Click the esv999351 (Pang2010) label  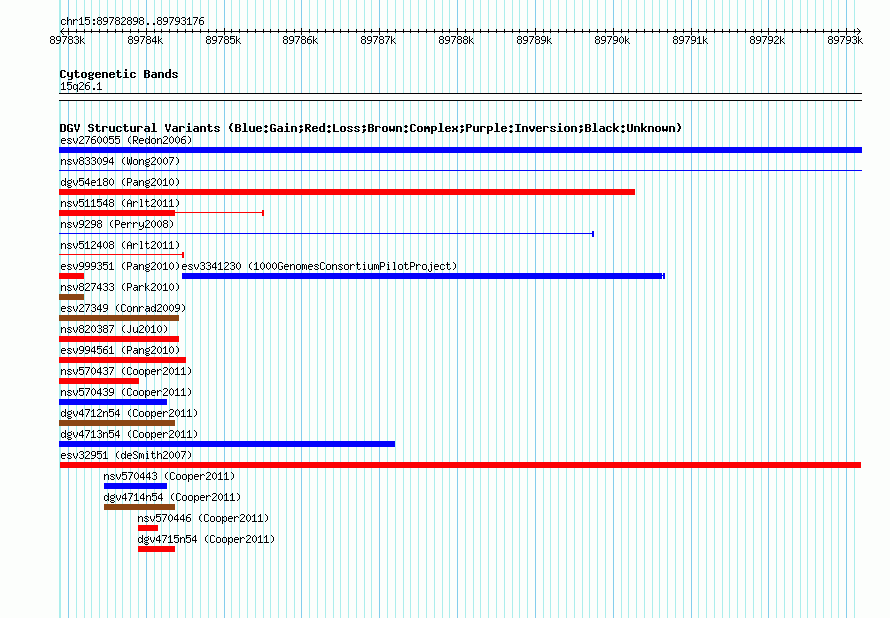pos(120,266)
